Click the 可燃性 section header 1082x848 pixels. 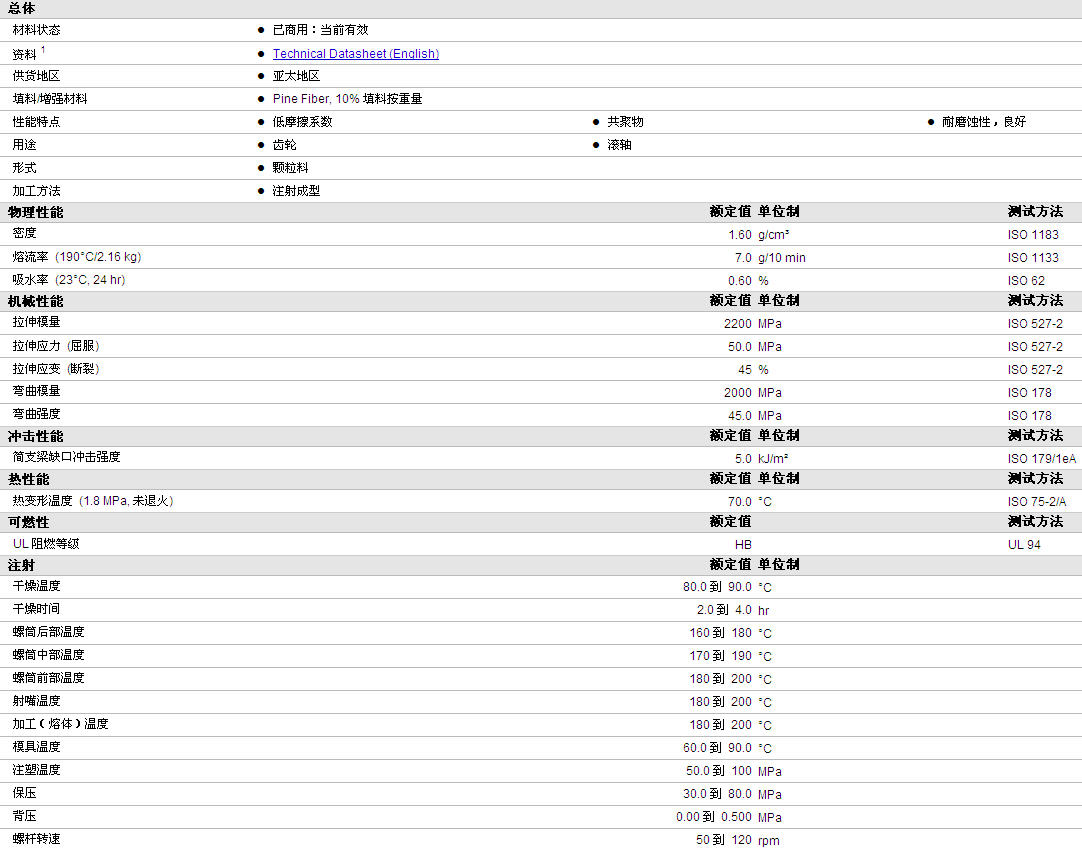[28, 522]
